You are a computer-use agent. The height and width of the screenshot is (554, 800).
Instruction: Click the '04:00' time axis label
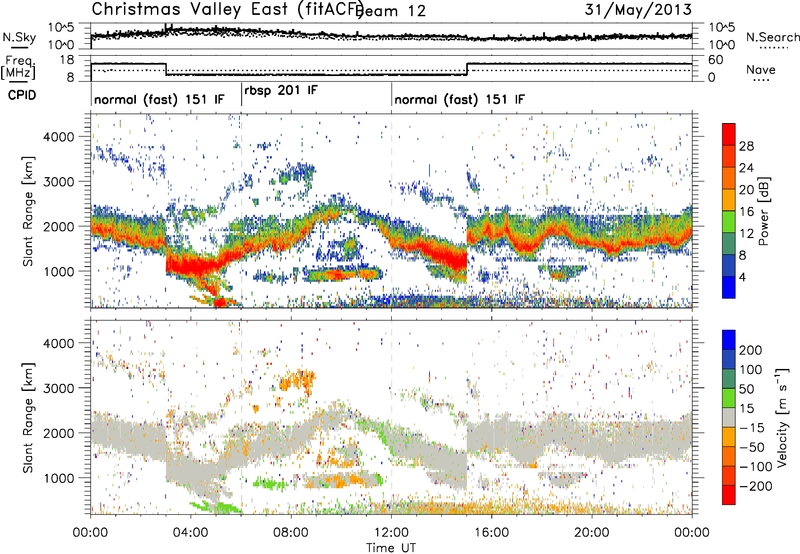click(x=191, y=533)
